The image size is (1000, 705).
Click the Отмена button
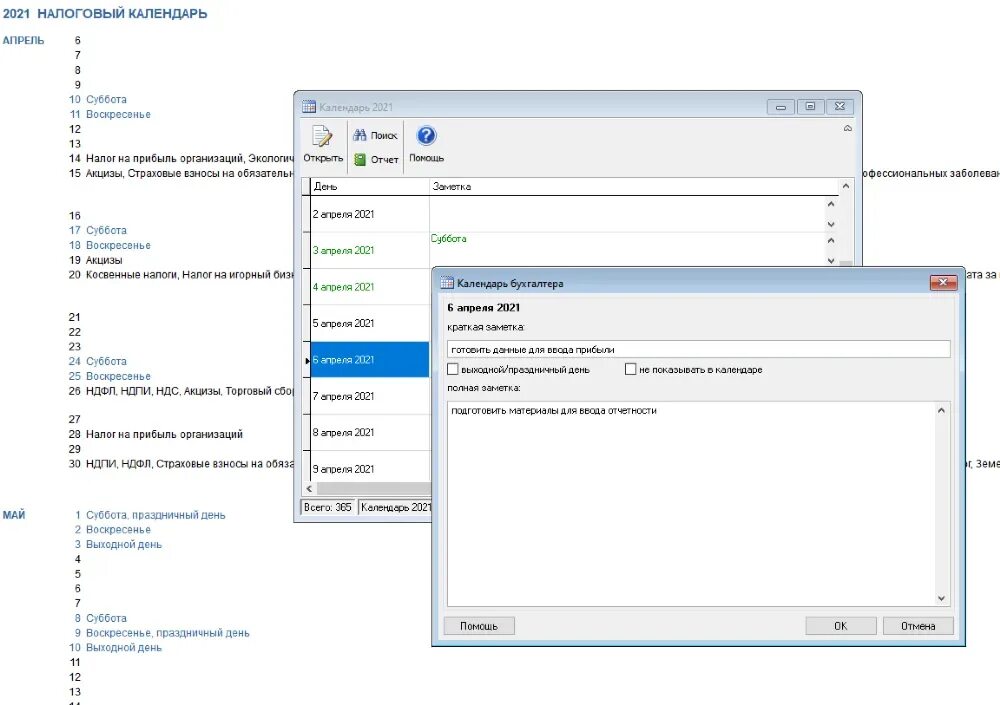click(x=918, y=626)
